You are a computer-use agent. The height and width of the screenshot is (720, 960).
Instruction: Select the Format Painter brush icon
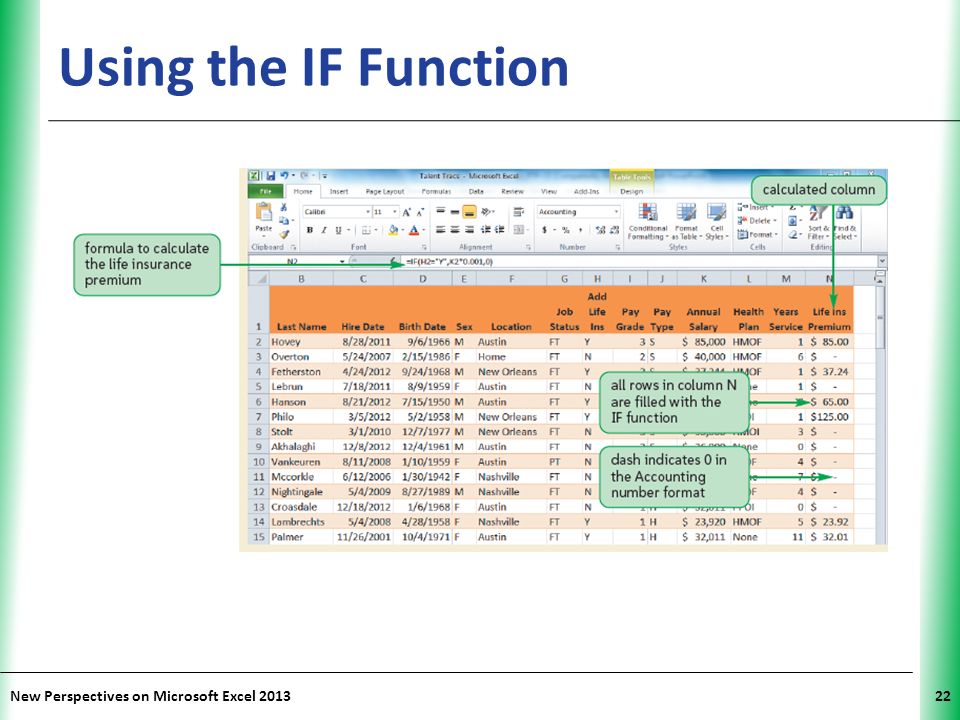[283, 234]
